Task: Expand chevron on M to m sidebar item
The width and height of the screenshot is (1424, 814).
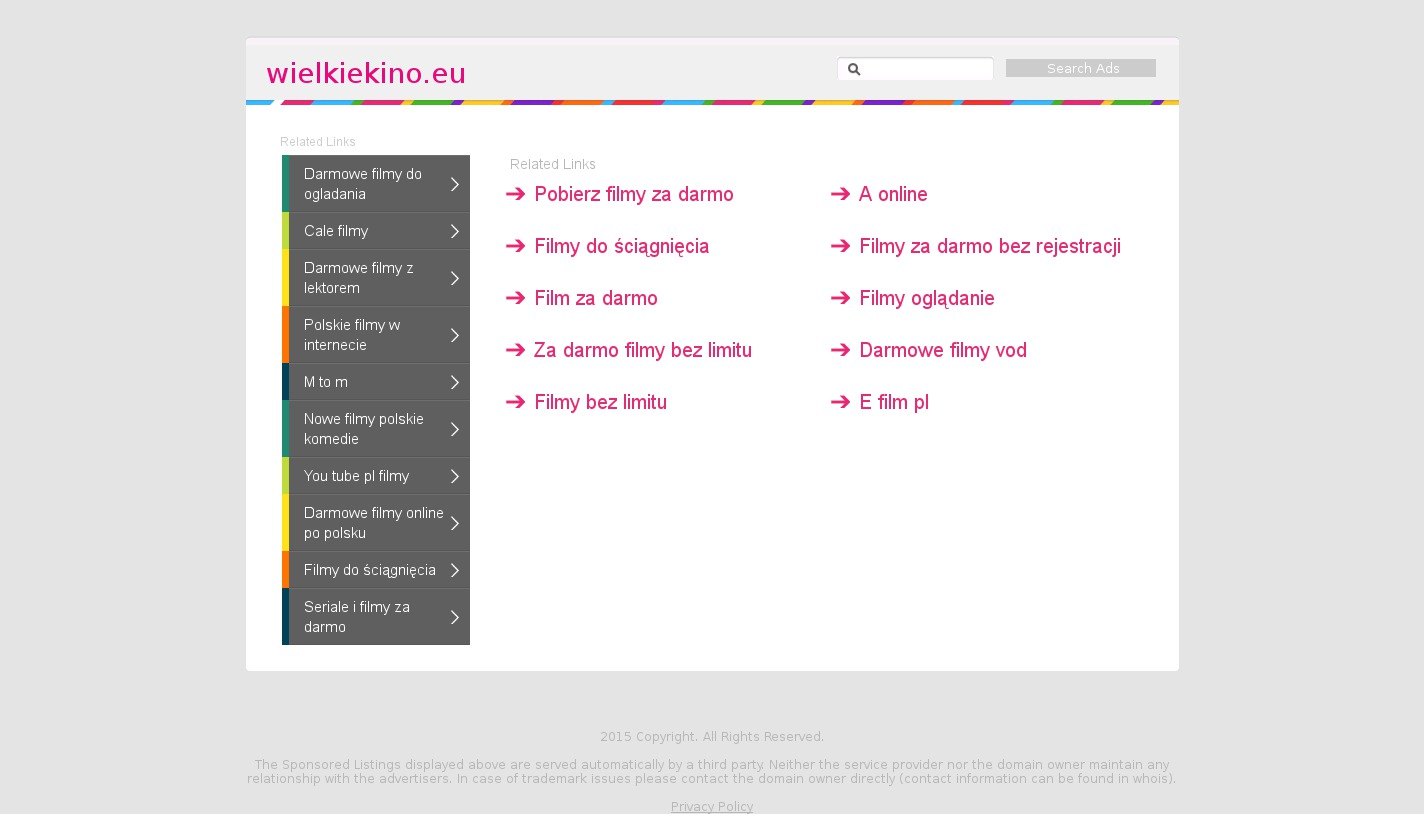Action: (x=455, y=382)
